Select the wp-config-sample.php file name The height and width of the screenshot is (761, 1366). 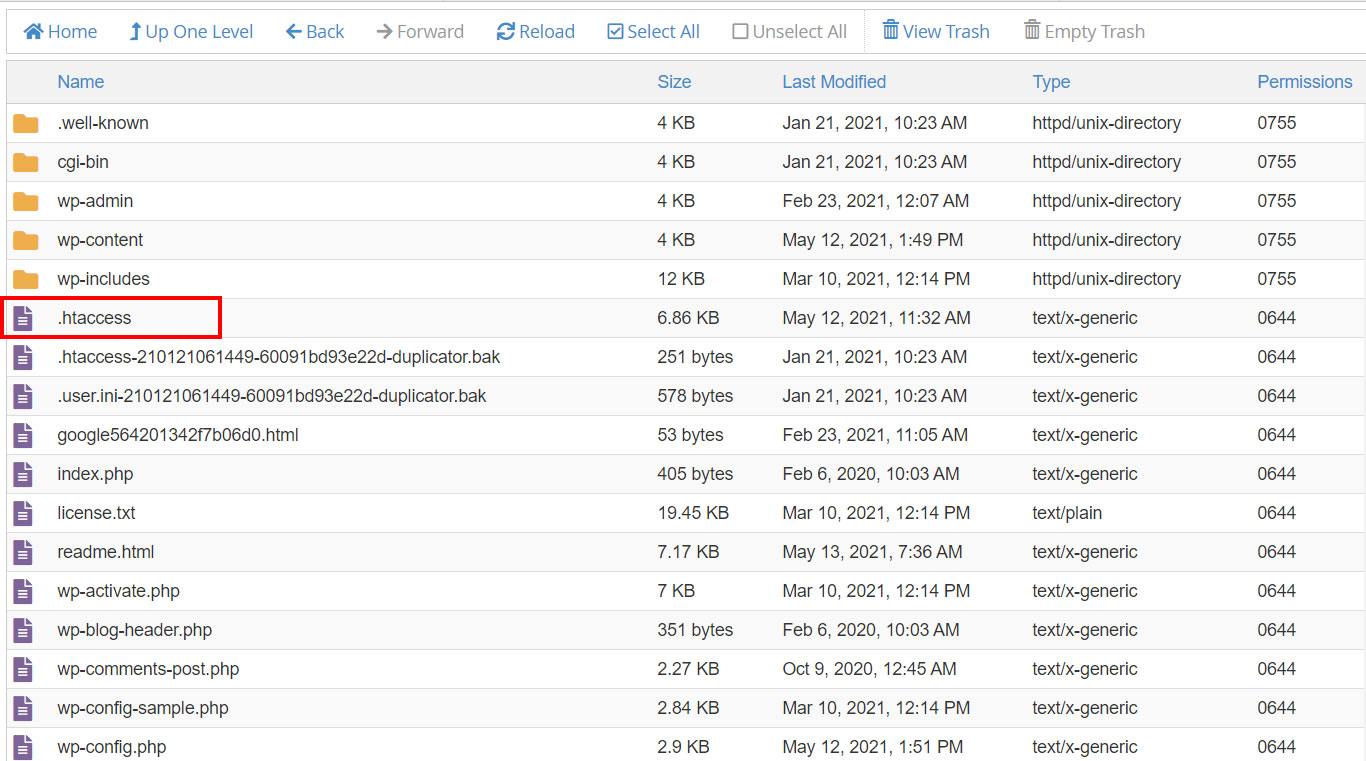pyautogui.click(x=143, y=708)
